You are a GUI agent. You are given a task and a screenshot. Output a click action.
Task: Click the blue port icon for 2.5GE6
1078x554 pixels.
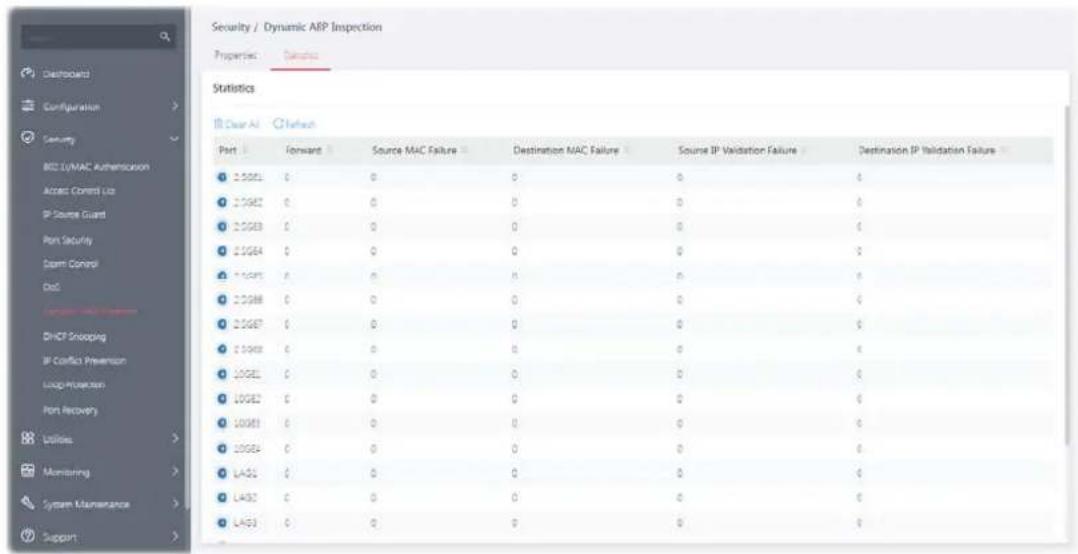221,300
